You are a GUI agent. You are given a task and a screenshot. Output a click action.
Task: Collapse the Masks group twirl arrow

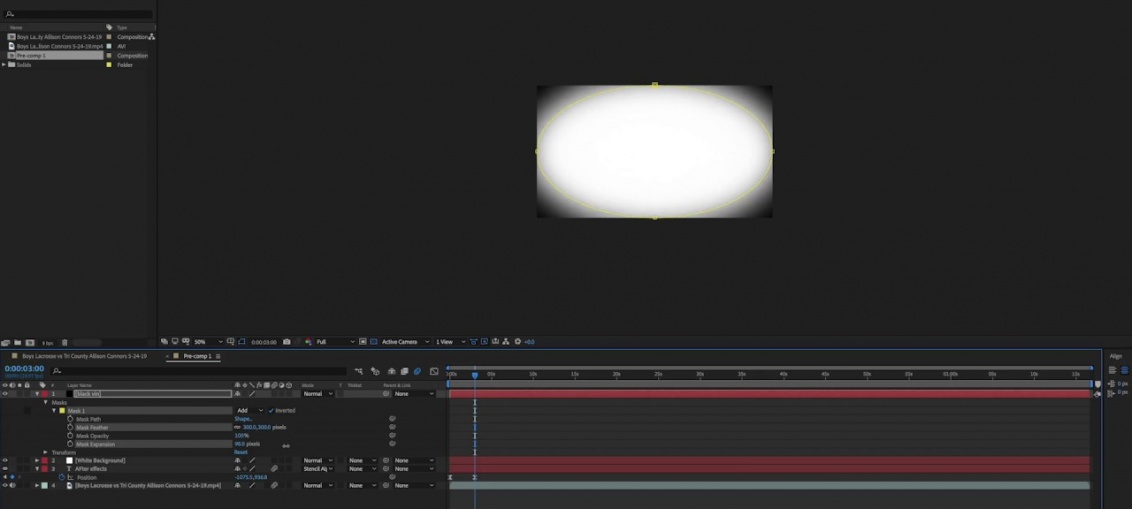click(45, 402)
